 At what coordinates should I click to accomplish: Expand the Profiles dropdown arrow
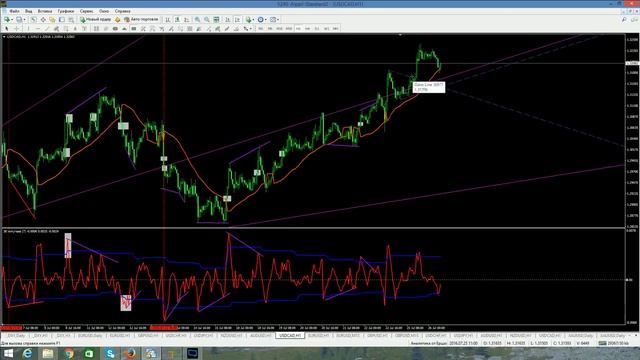pyautogui.click(x=24, y=19)
